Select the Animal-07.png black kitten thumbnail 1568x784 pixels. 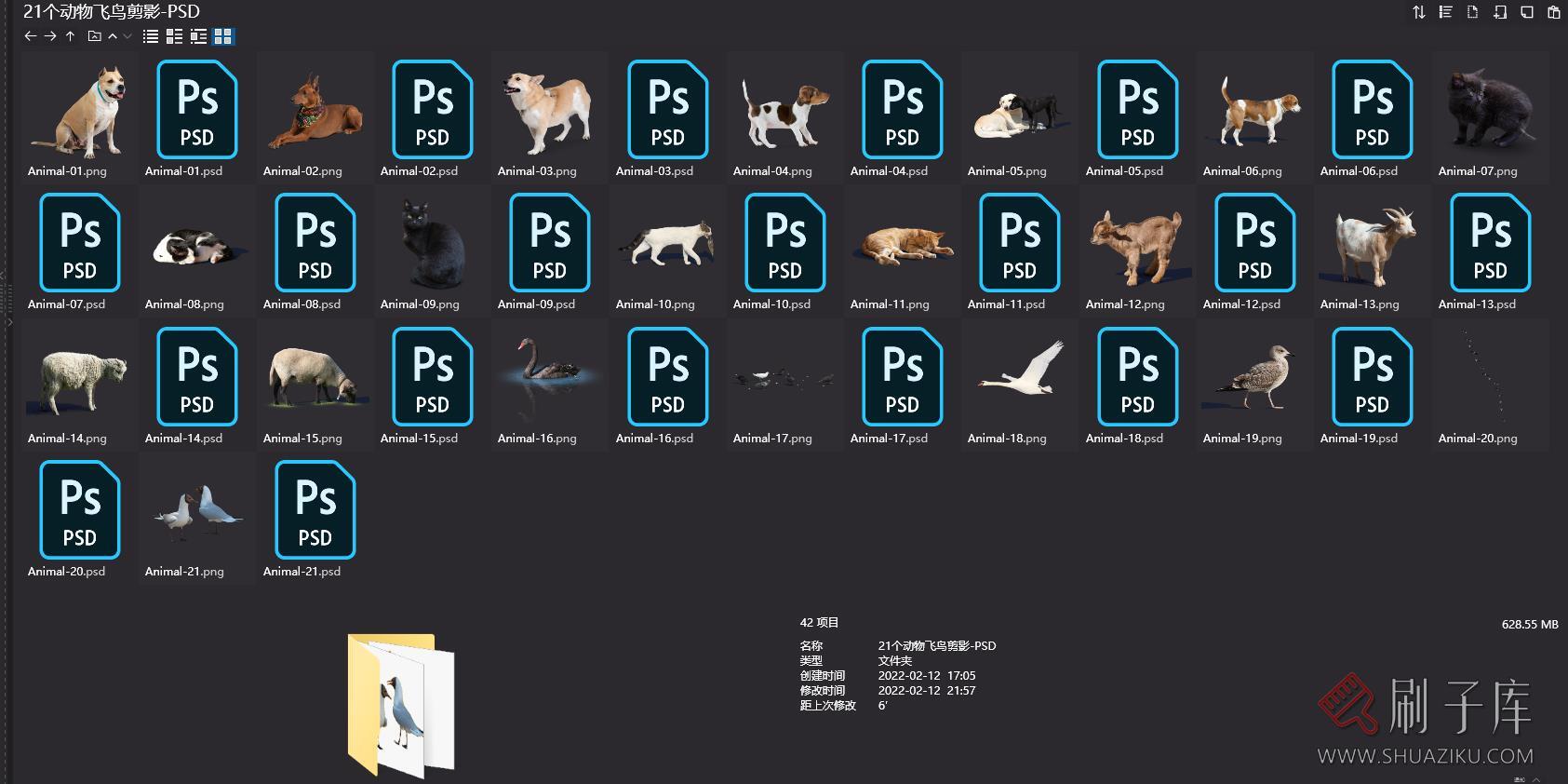click(1490, 110)
